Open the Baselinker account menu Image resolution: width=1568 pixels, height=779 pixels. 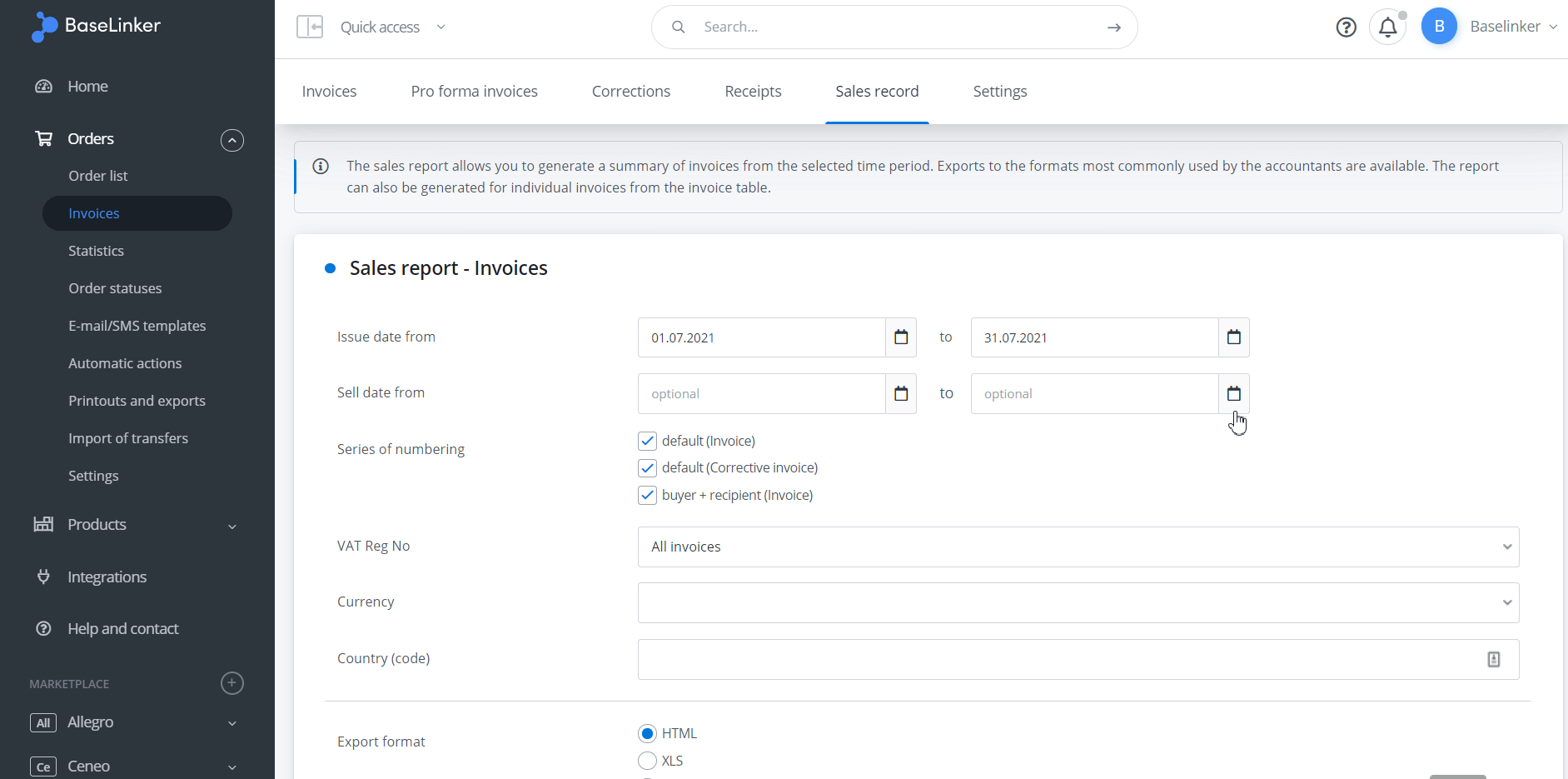1513,27
